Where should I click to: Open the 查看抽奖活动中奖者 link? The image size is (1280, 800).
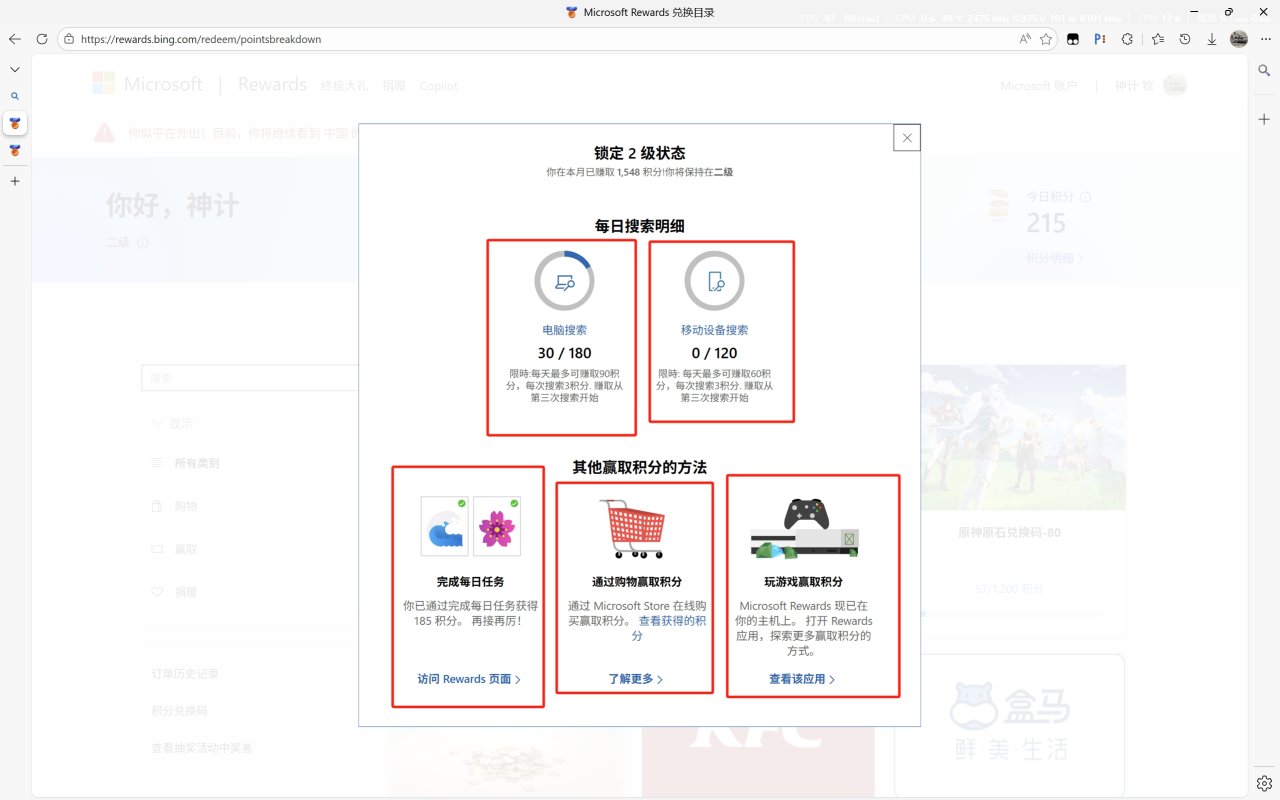coord(202,748)
